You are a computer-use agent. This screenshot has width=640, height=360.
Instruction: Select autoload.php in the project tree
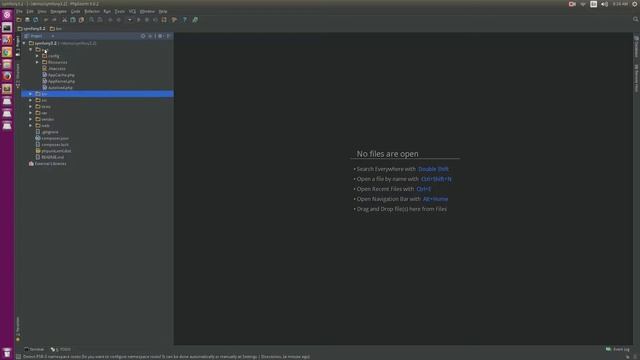pos(60,87)
